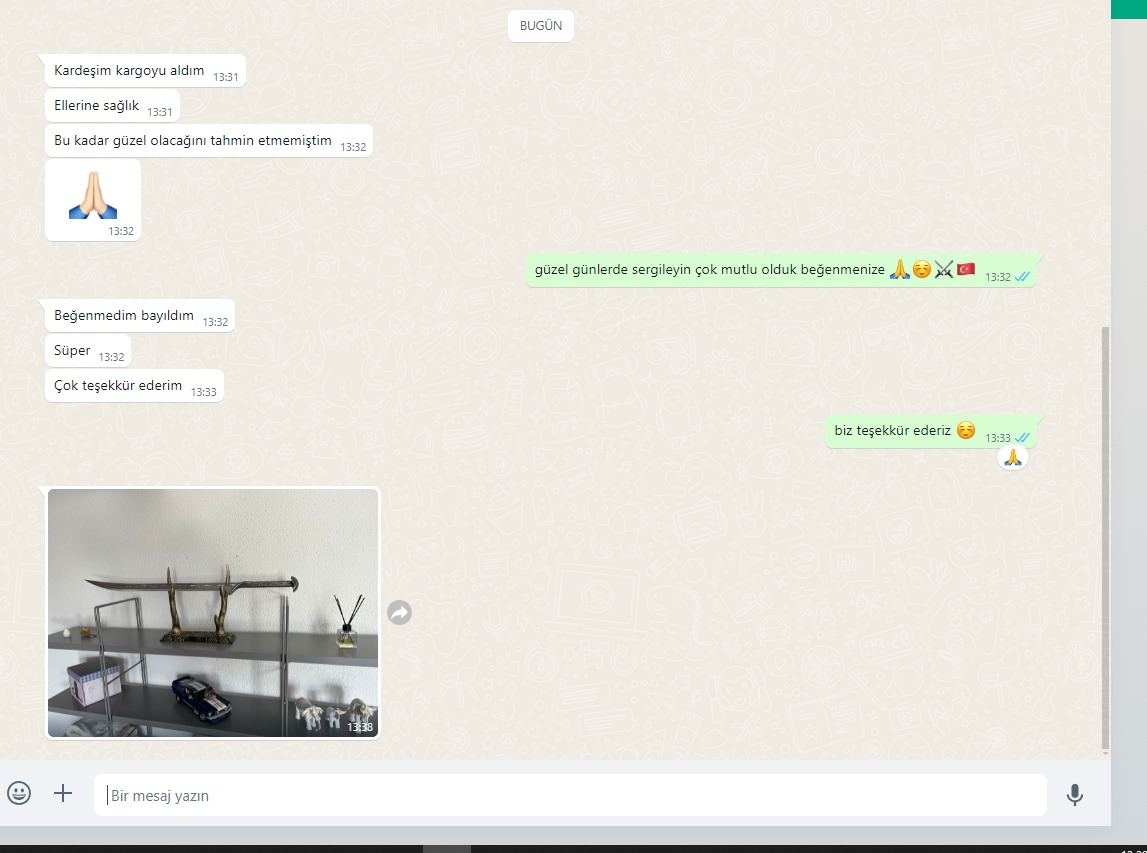Click double check marks on 'biz teşekkür ederiz'

(1021, 438)
